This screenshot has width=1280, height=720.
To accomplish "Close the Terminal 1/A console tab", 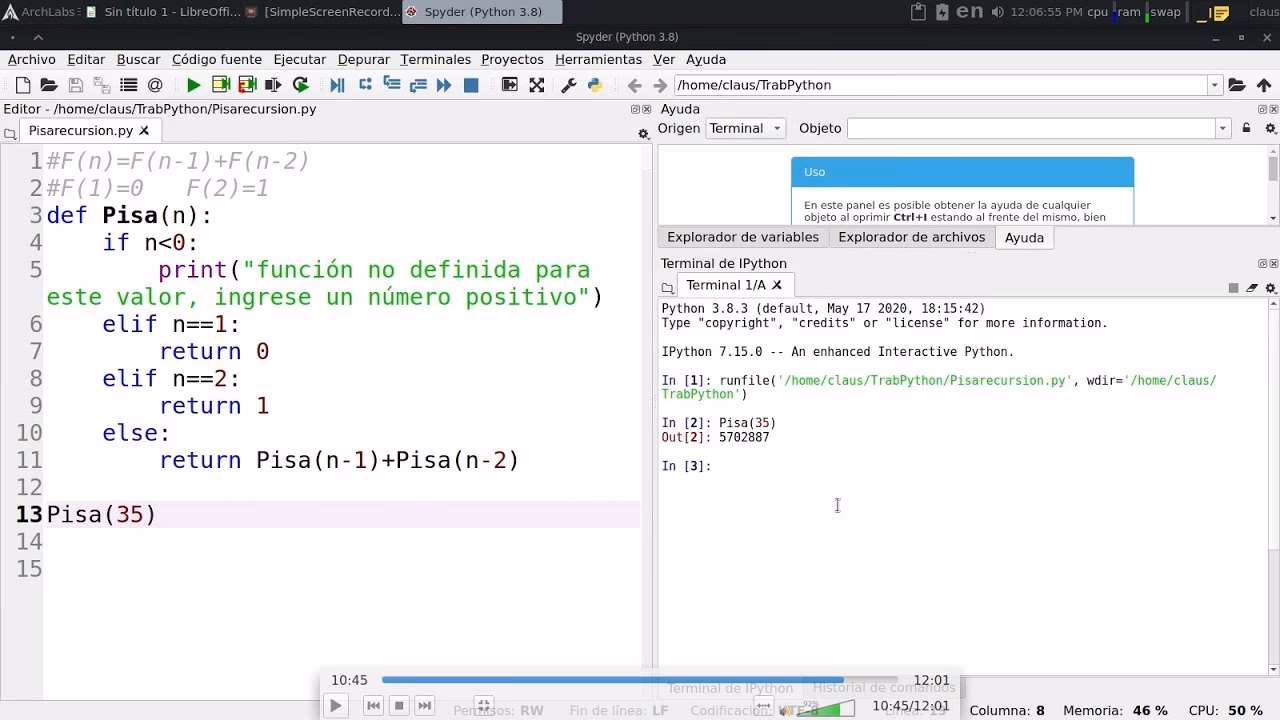I will click(777, 285).
